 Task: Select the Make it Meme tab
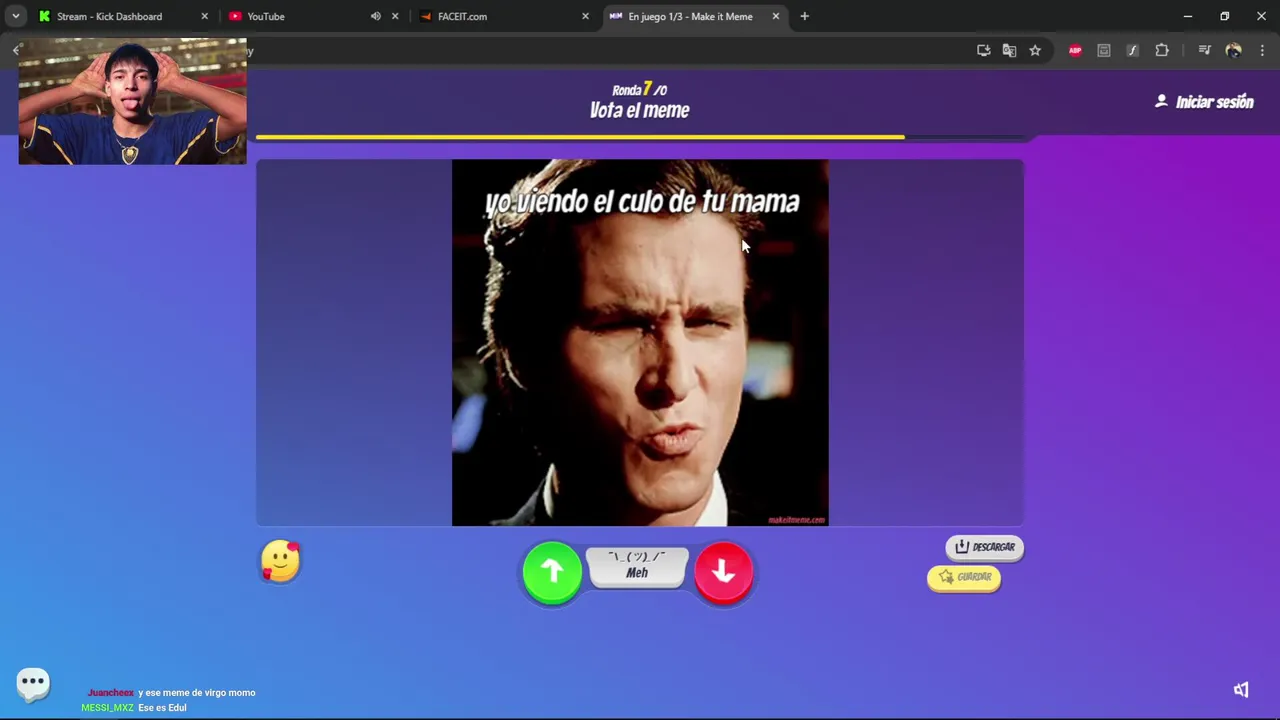point(690,16)
